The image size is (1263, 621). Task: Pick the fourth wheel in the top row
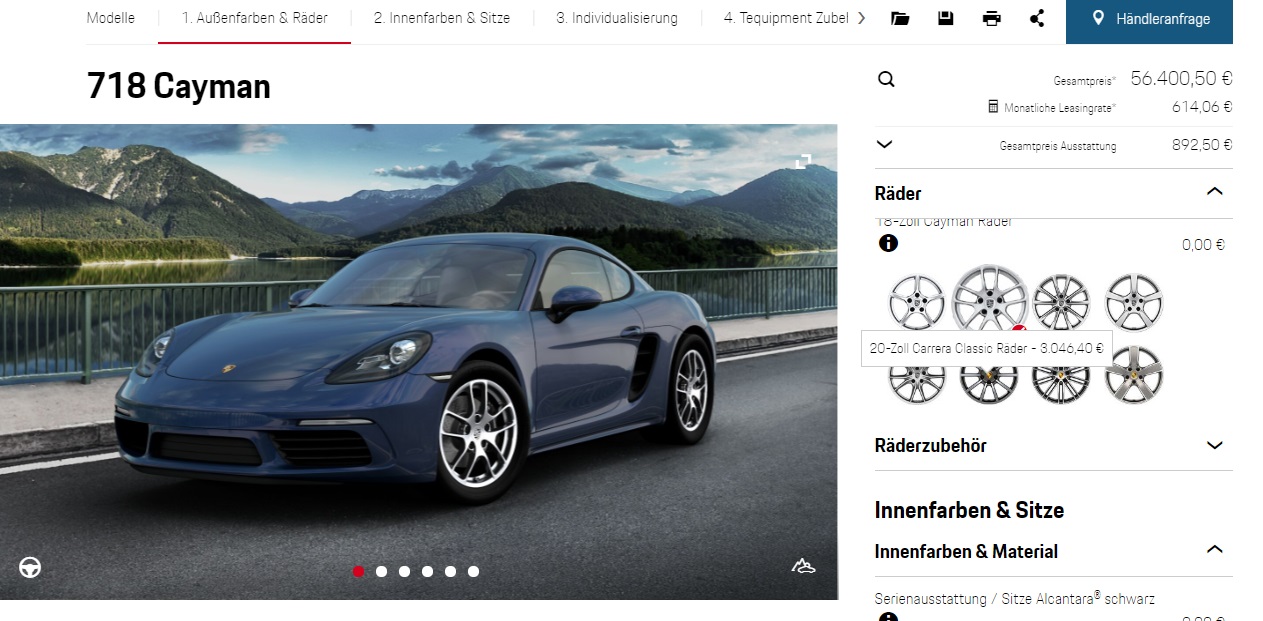pos(1134,301)
